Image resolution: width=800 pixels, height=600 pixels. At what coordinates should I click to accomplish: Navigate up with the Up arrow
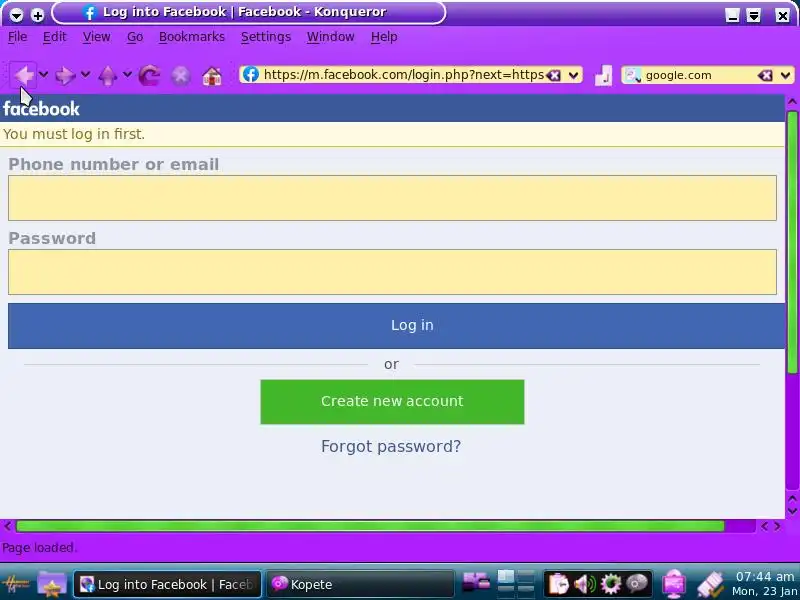(x=108, y=76)
